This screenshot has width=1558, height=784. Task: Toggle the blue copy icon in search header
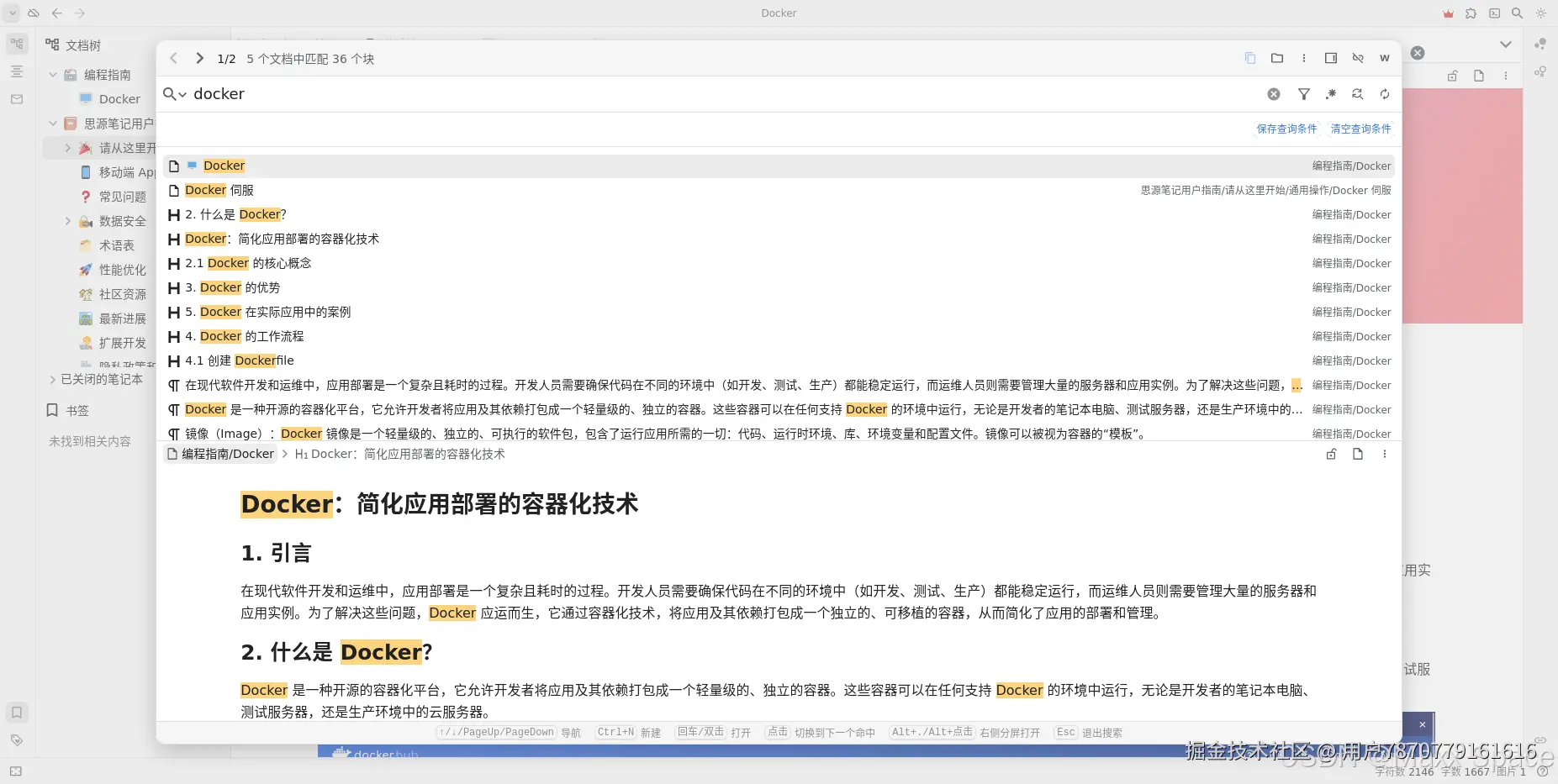pyautogui.click(x=1250, y=58)
